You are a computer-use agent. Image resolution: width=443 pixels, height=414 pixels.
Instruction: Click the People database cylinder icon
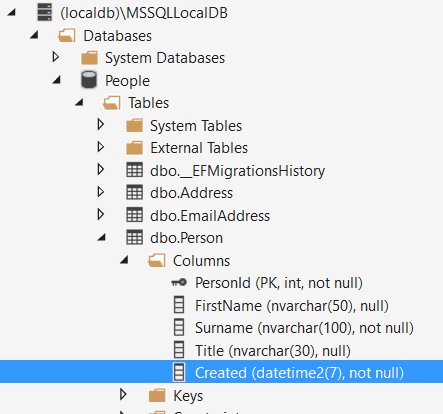click(89, 80)
